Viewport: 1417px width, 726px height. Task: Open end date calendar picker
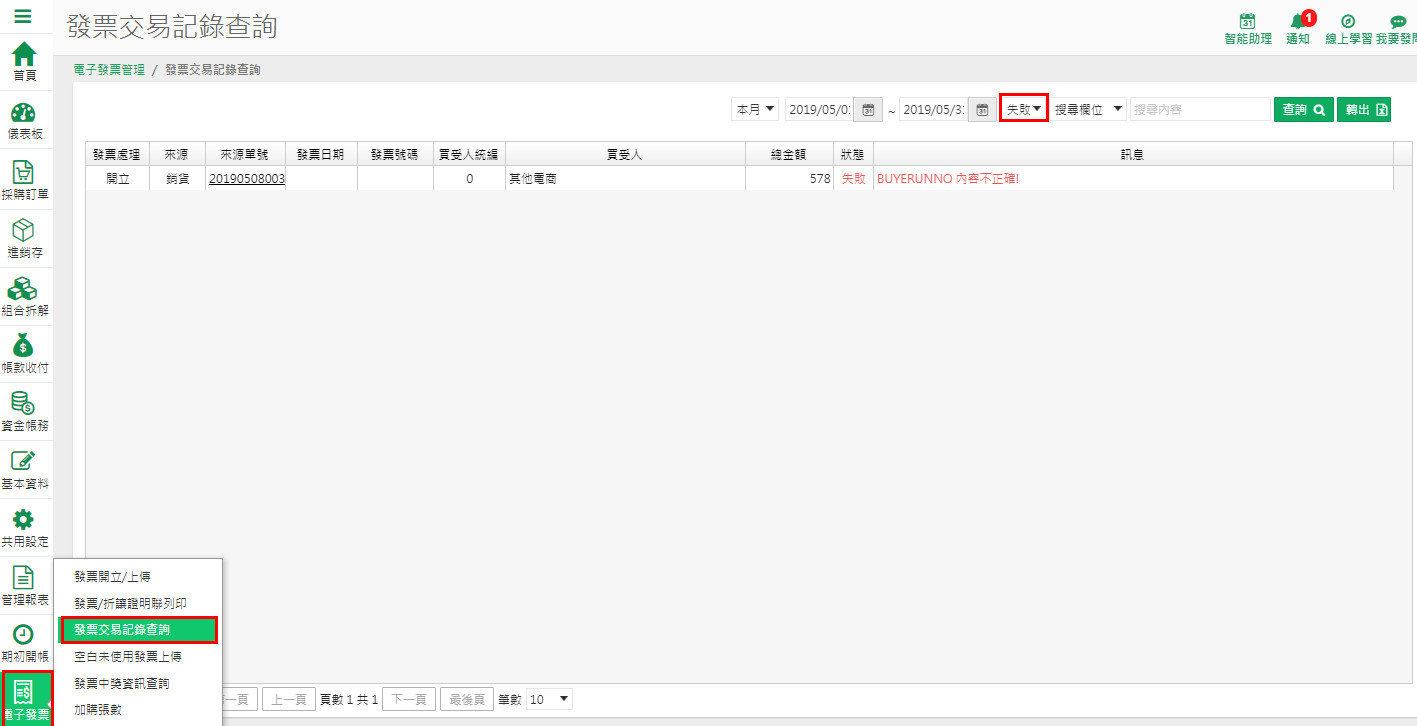point(982,110)
